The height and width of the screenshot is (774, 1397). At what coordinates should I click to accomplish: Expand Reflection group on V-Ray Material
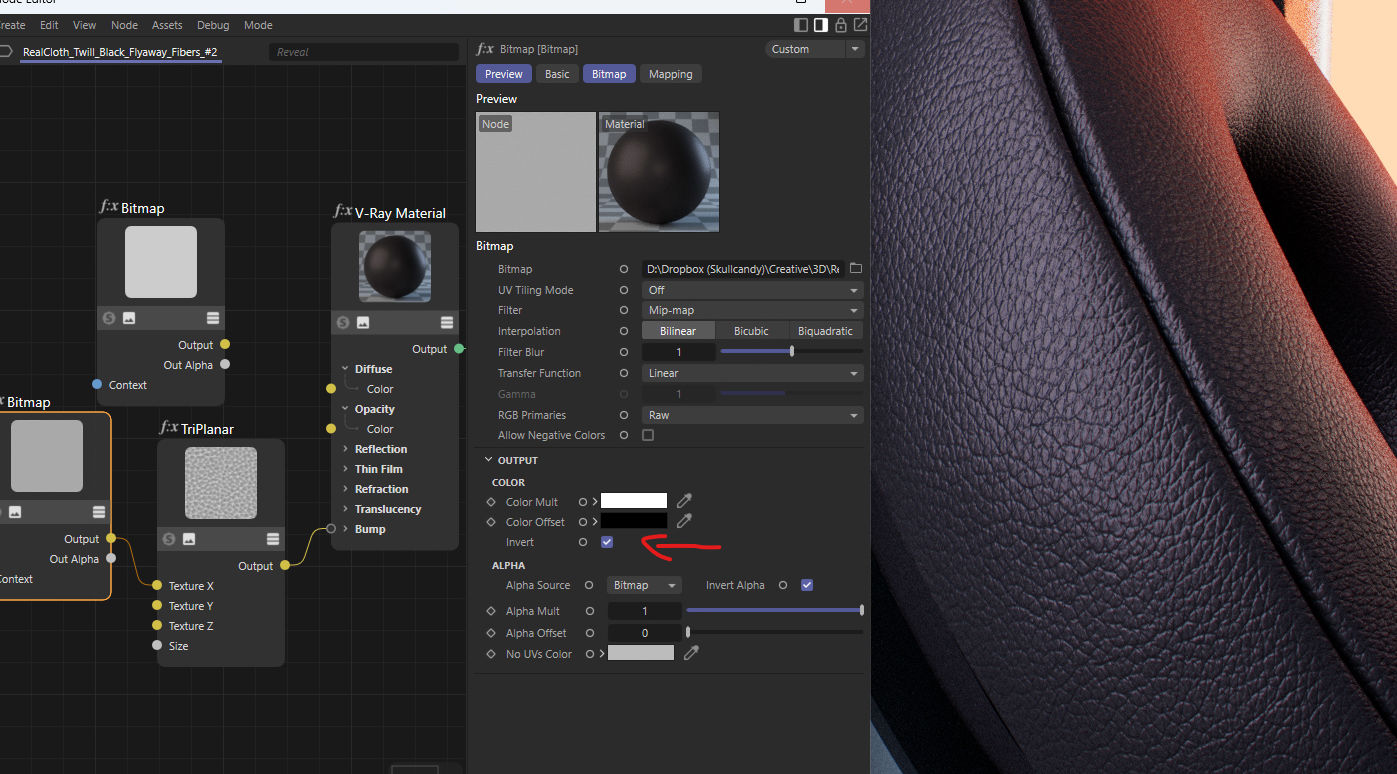(345, 449)
